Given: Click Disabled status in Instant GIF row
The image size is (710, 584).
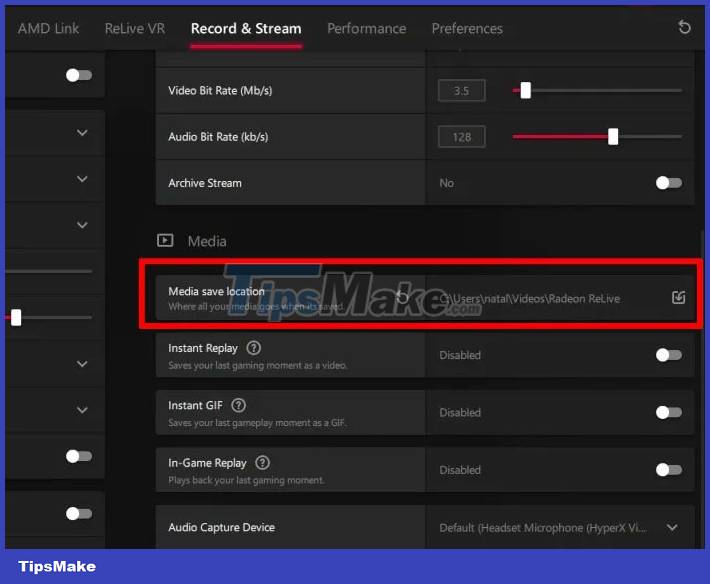Looking at the screenshot, I should pyautogui.click(x=460, y=412).
